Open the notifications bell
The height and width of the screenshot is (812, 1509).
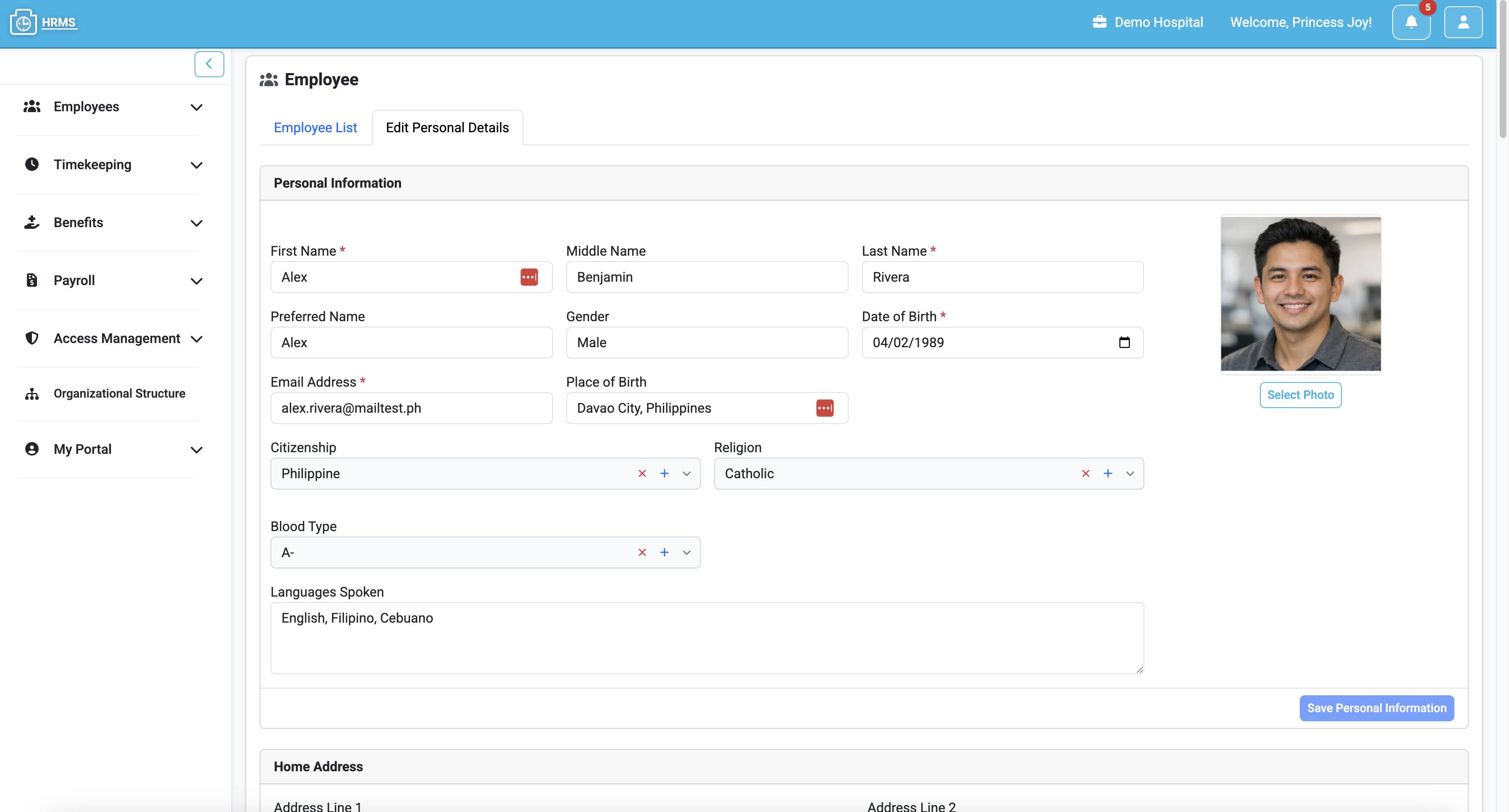click(1411, 22)
